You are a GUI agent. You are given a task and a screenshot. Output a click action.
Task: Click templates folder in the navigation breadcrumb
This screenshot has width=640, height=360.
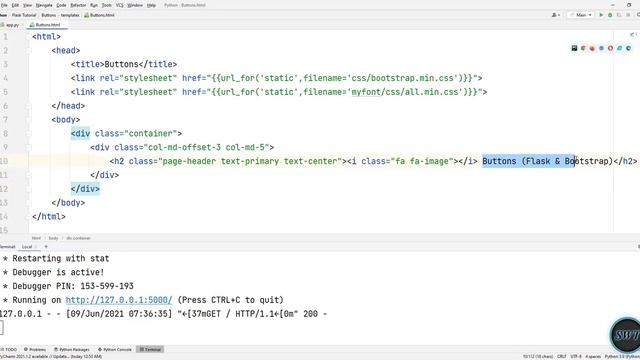tap(70, 15)
